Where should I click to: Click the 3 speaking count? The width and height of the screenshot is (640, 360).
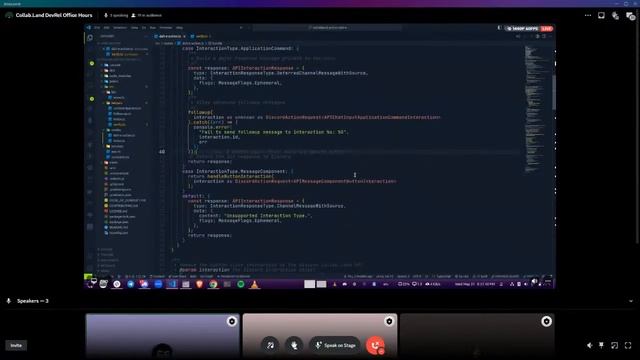coord(116,16)
